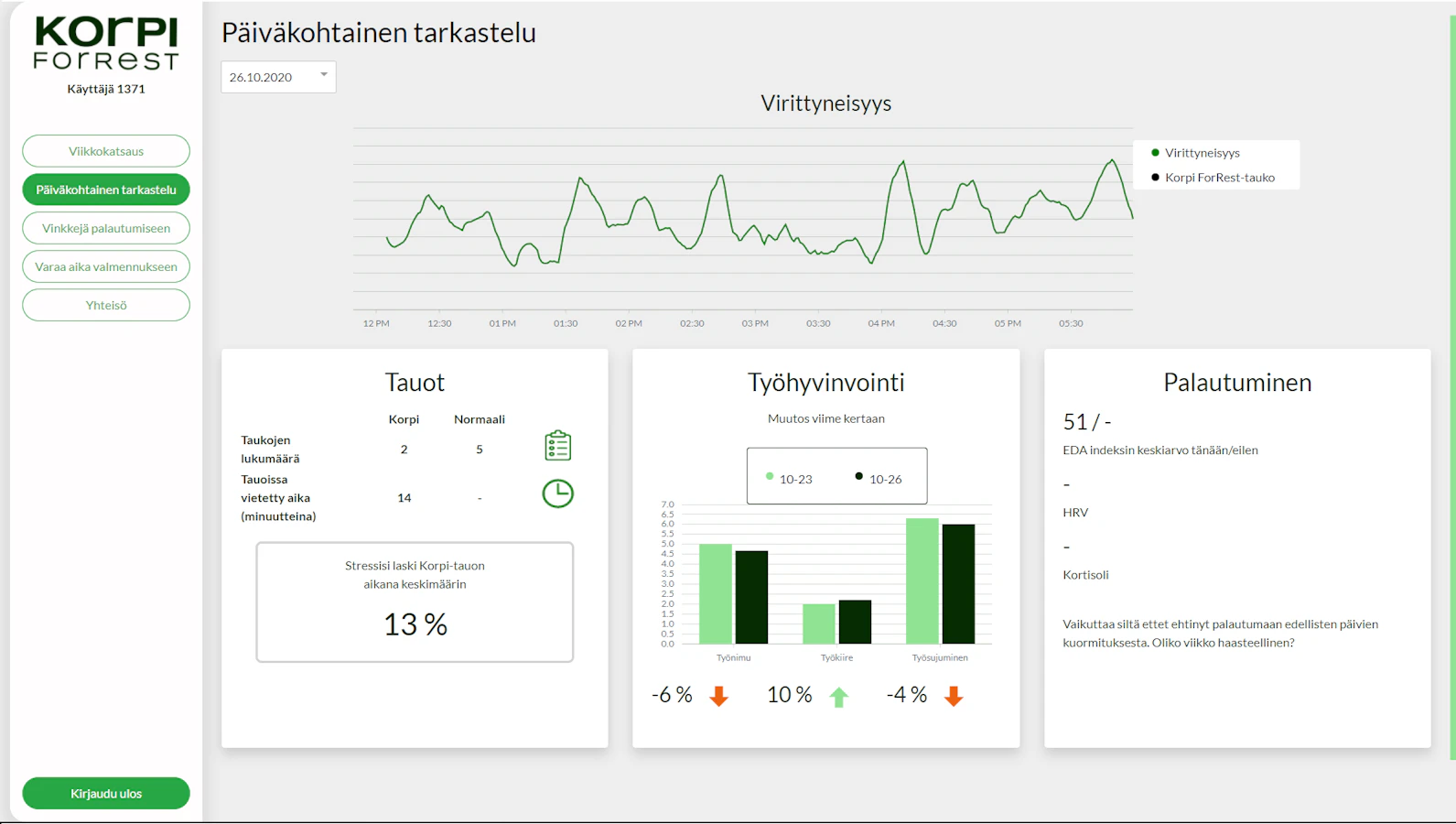Click the red down arrow next to -6 %

tap(719, 697)
